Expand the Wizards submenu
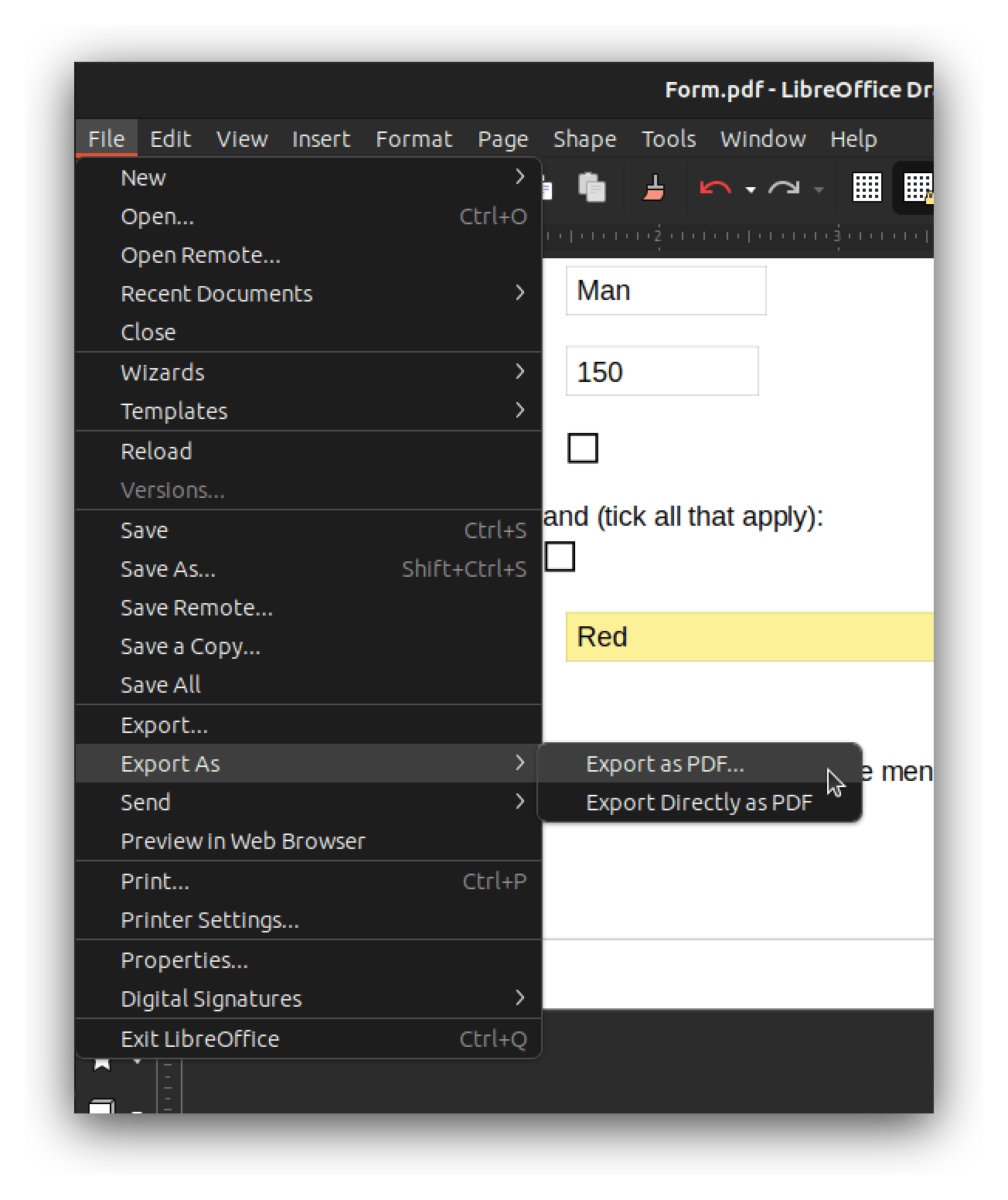This screenshot has height=1200, width=1008. click(x=308, y=373)
